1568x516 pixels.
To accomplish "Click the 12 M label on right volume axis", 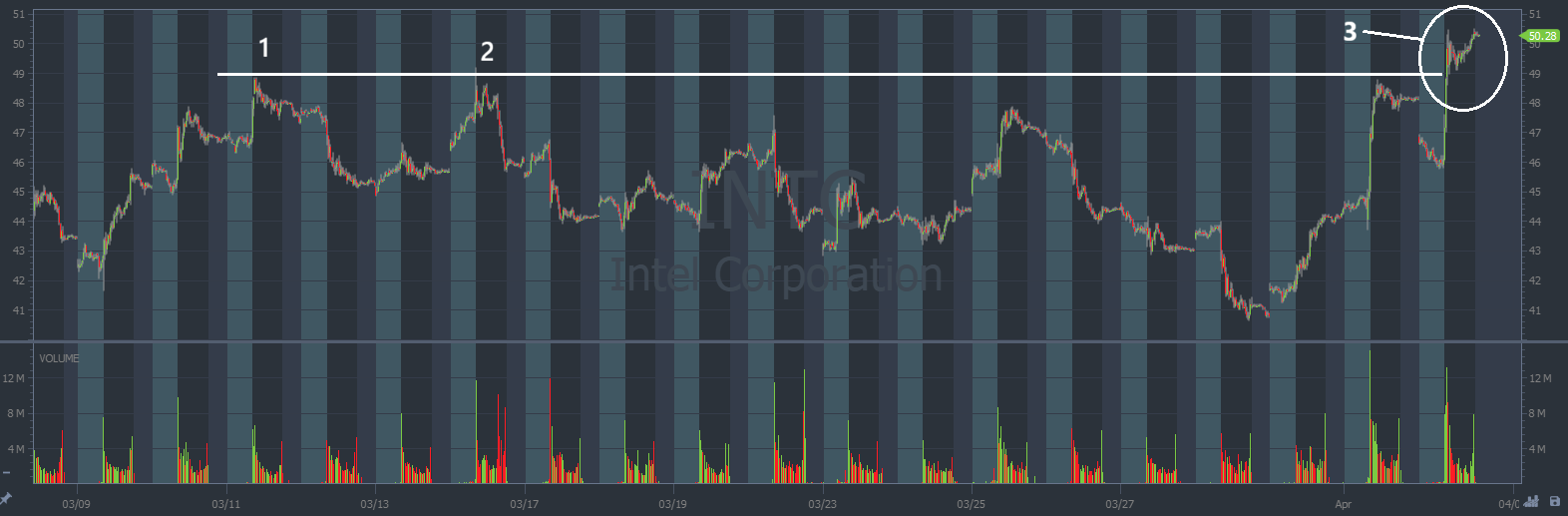I will tap(1540, 378).
